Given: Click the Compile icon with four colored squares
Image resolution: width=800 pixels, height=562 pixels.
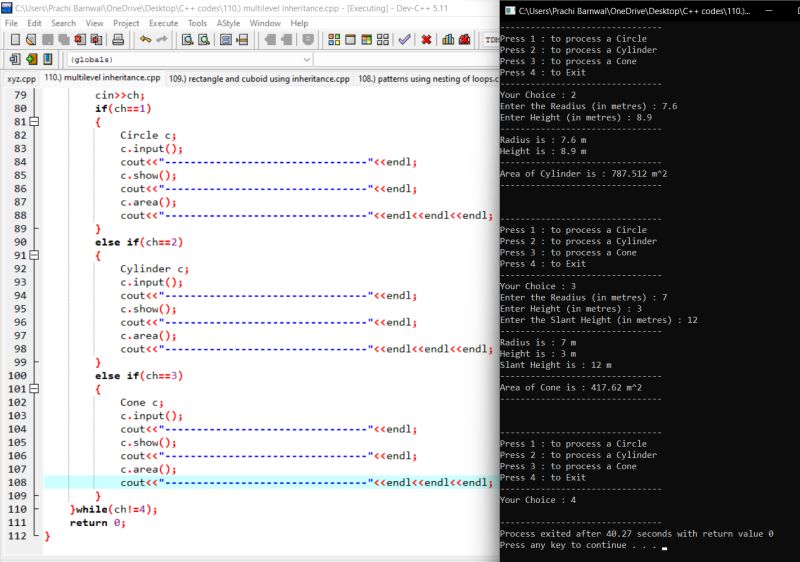Looking at the screenshot, I should pyautogui.click(x=334, y=40).
